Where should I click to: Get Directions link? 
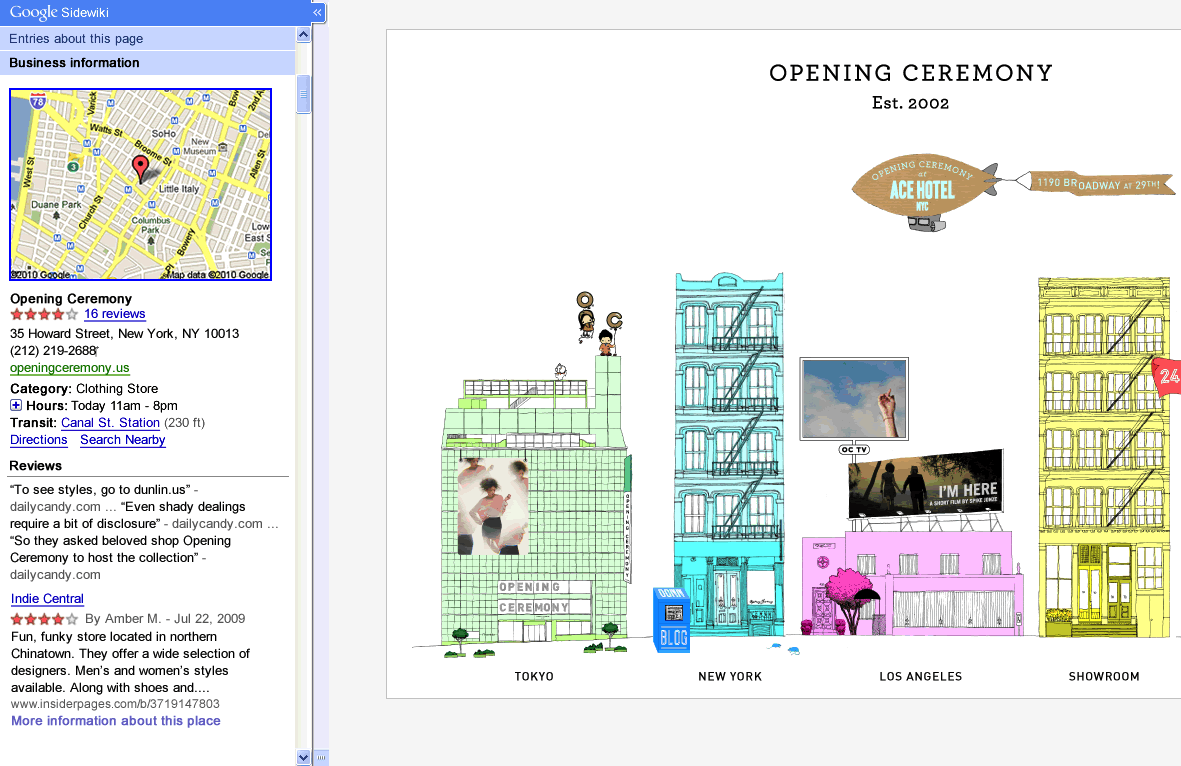tap(38, 440)
